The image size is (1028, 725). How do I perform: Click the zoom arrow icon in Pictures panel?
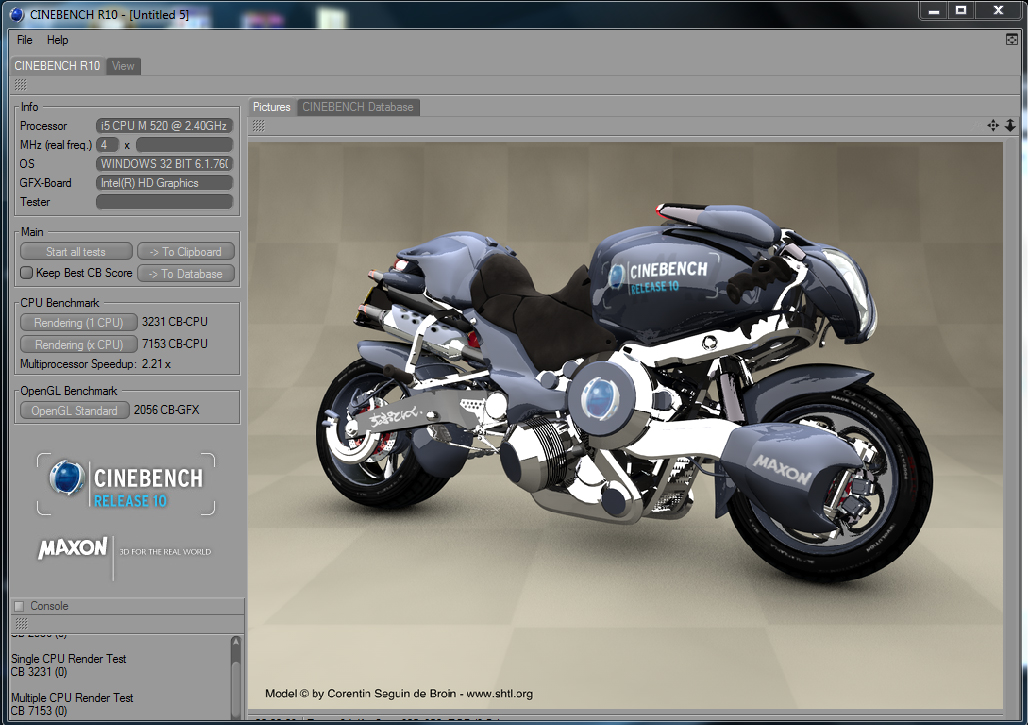pos(1010,125)
